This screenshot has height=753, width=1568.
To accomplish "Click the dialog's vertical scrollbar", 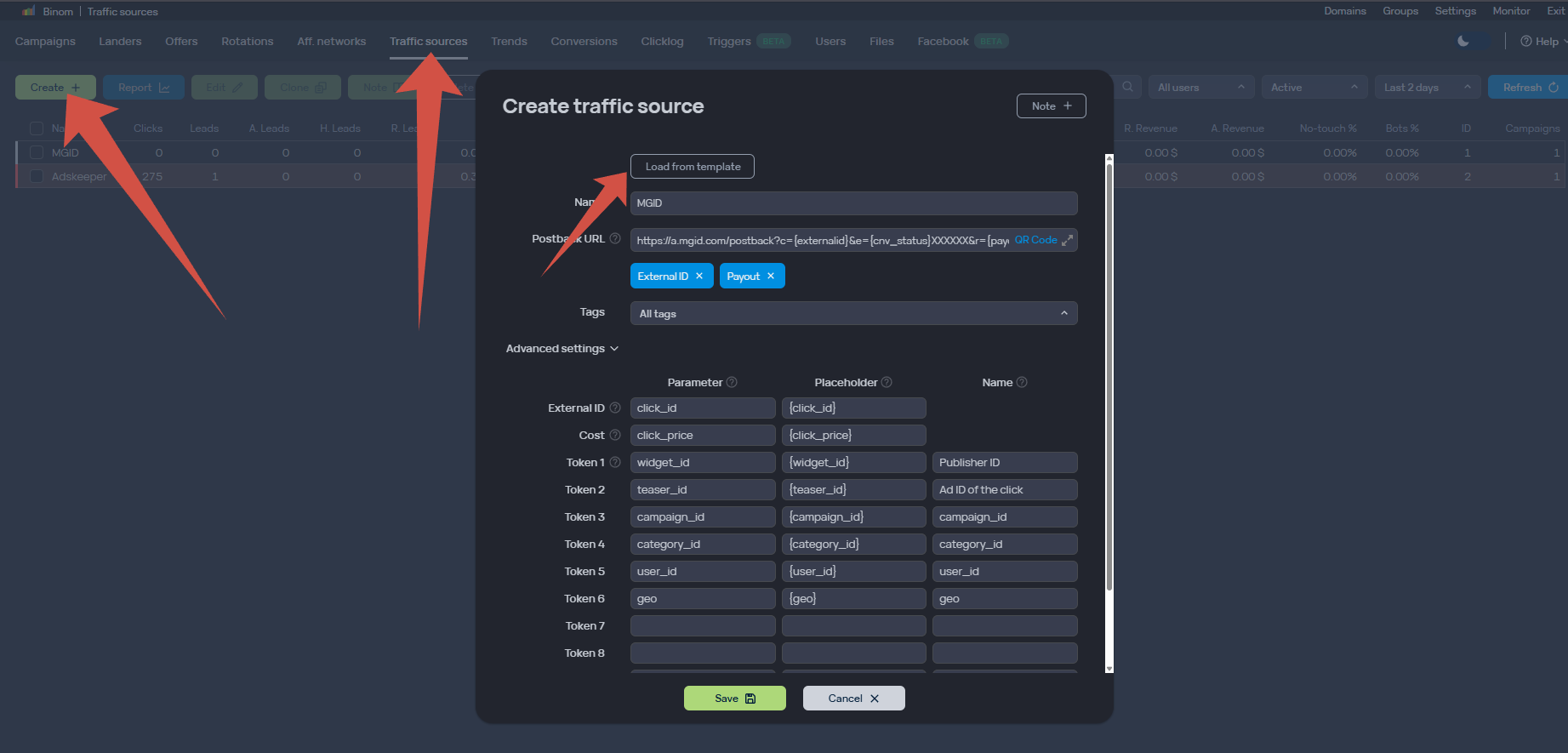I will (1109, 374).
